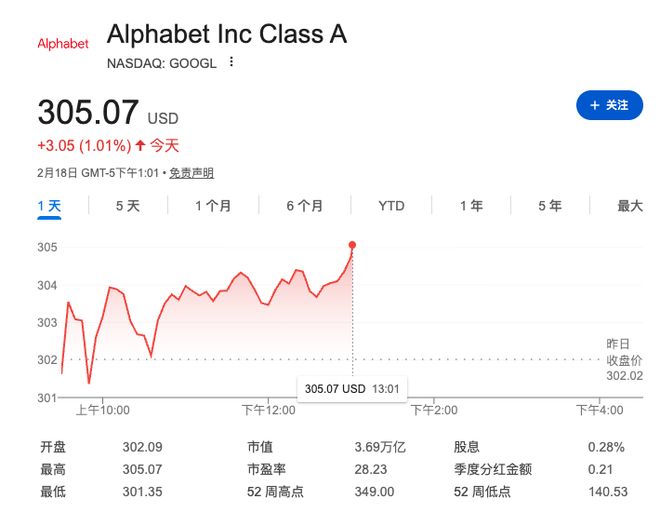Click the 52 周高点 value 349.00
Image resolution: width=660 pixels, height=526 pixels.
click(374, 491)
